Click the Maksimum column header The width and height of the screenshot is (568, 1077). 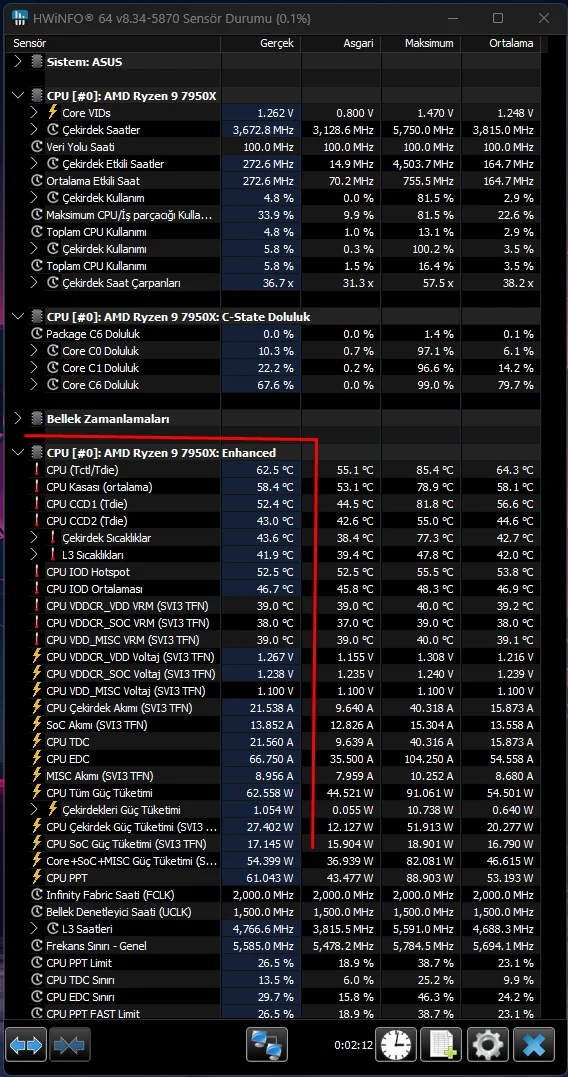(x=421, y=43)
